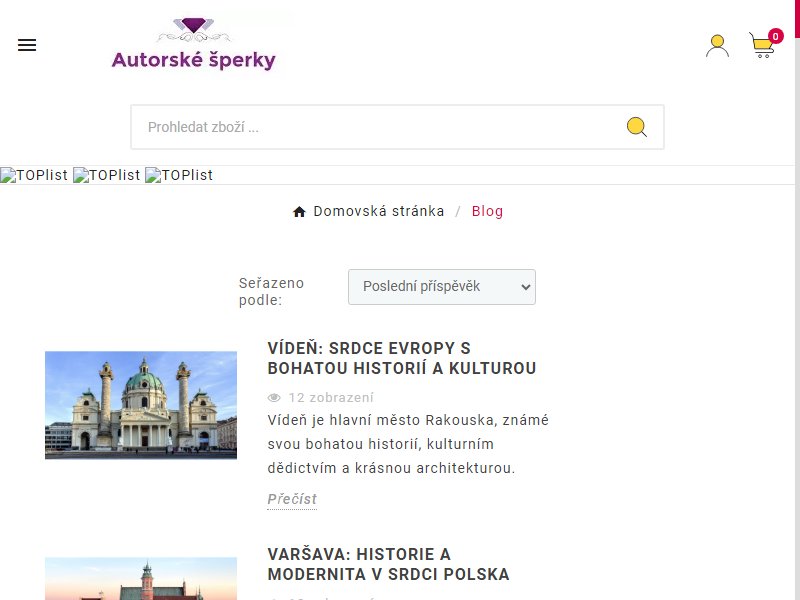Open the hamburger navigation menu

click(x=27, y=45)
